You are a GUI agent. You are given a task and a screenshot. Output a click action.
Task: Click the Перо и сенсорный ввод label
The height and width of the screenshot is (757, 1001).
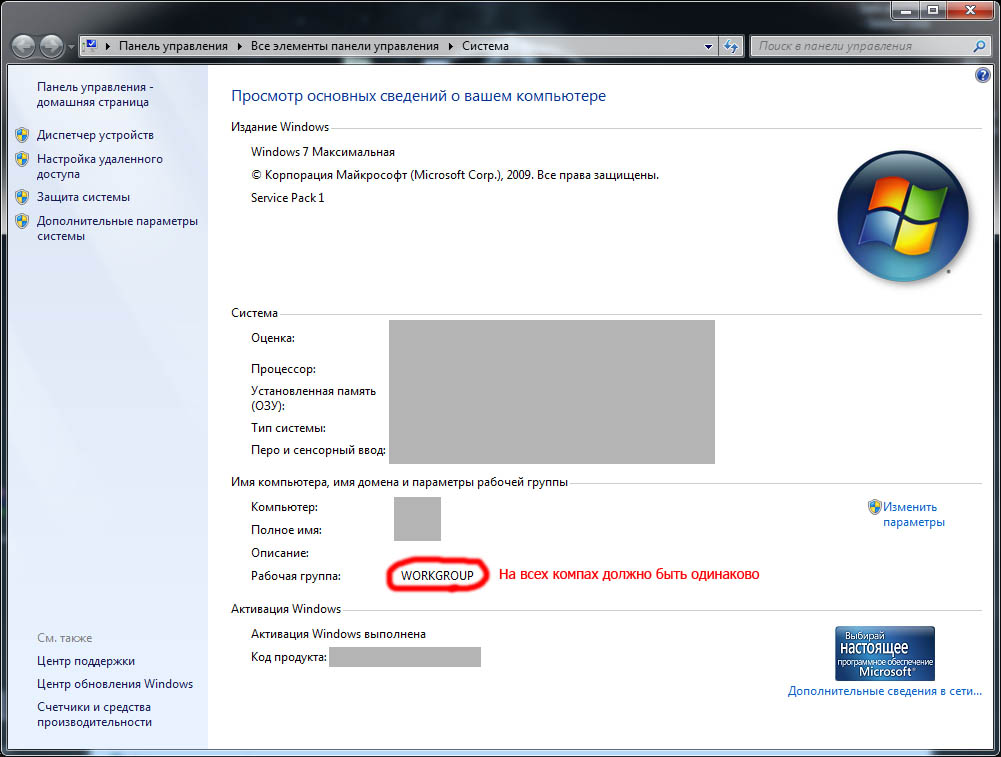tap(318, 450)
